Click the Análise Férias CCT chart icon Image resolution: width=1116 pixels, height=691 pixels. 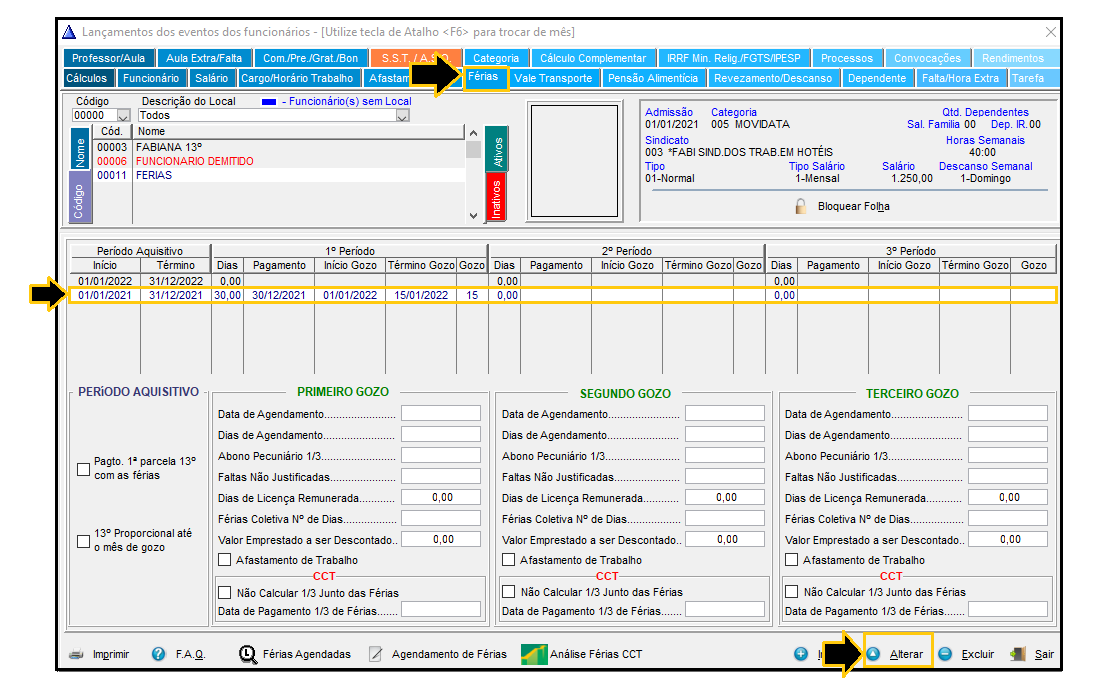(x=534, y=654)
